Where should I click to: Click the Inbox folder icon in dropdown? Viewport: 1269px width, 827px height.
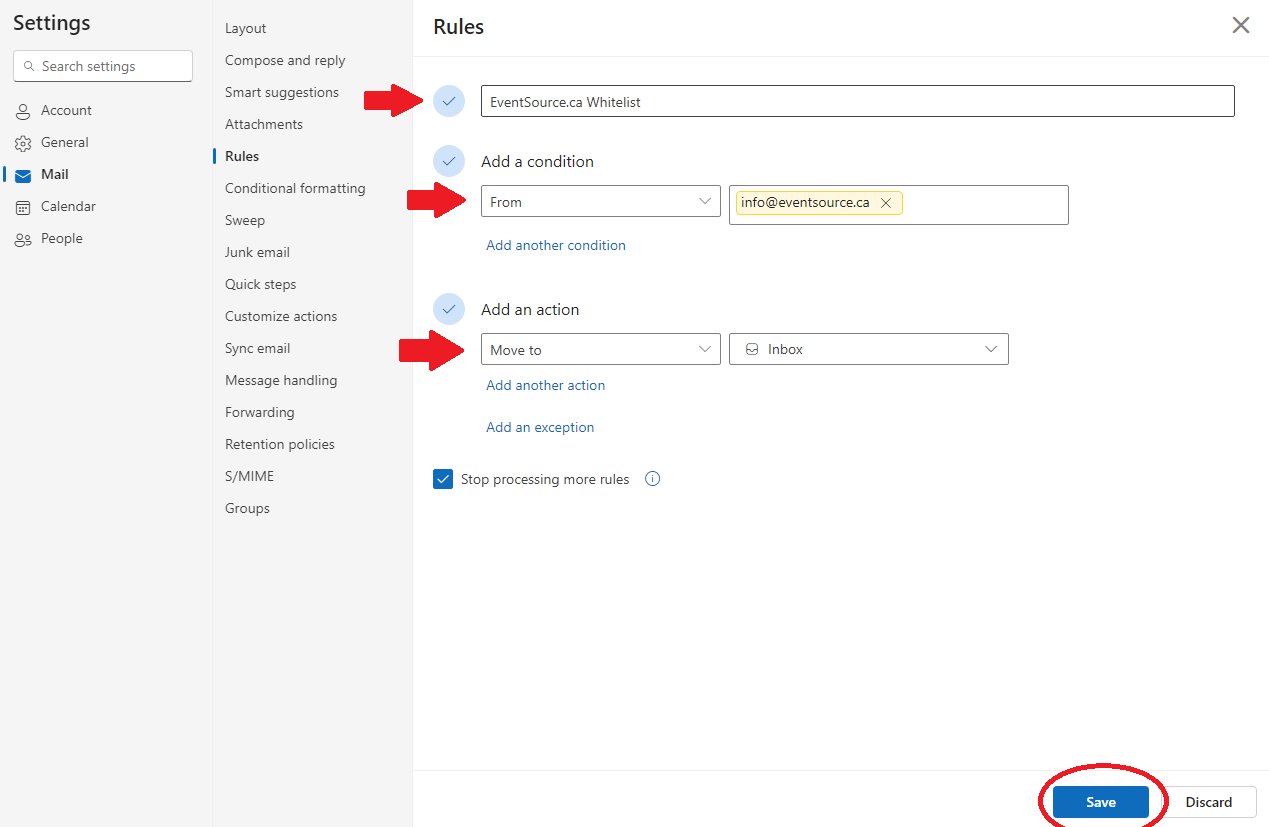(752, 350)
